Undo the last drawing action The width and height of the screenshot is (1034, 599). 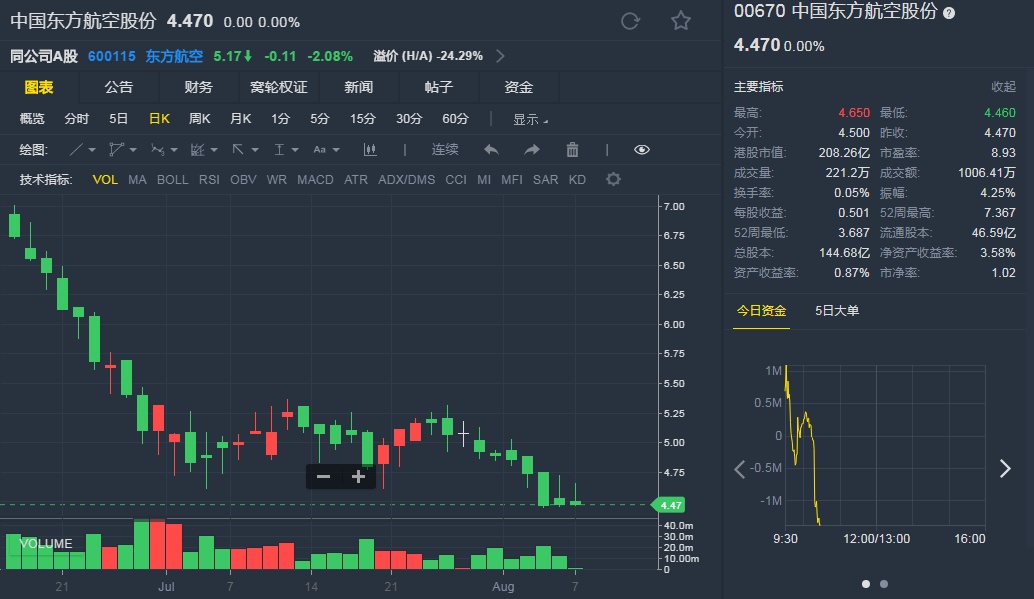coord(491,150)
